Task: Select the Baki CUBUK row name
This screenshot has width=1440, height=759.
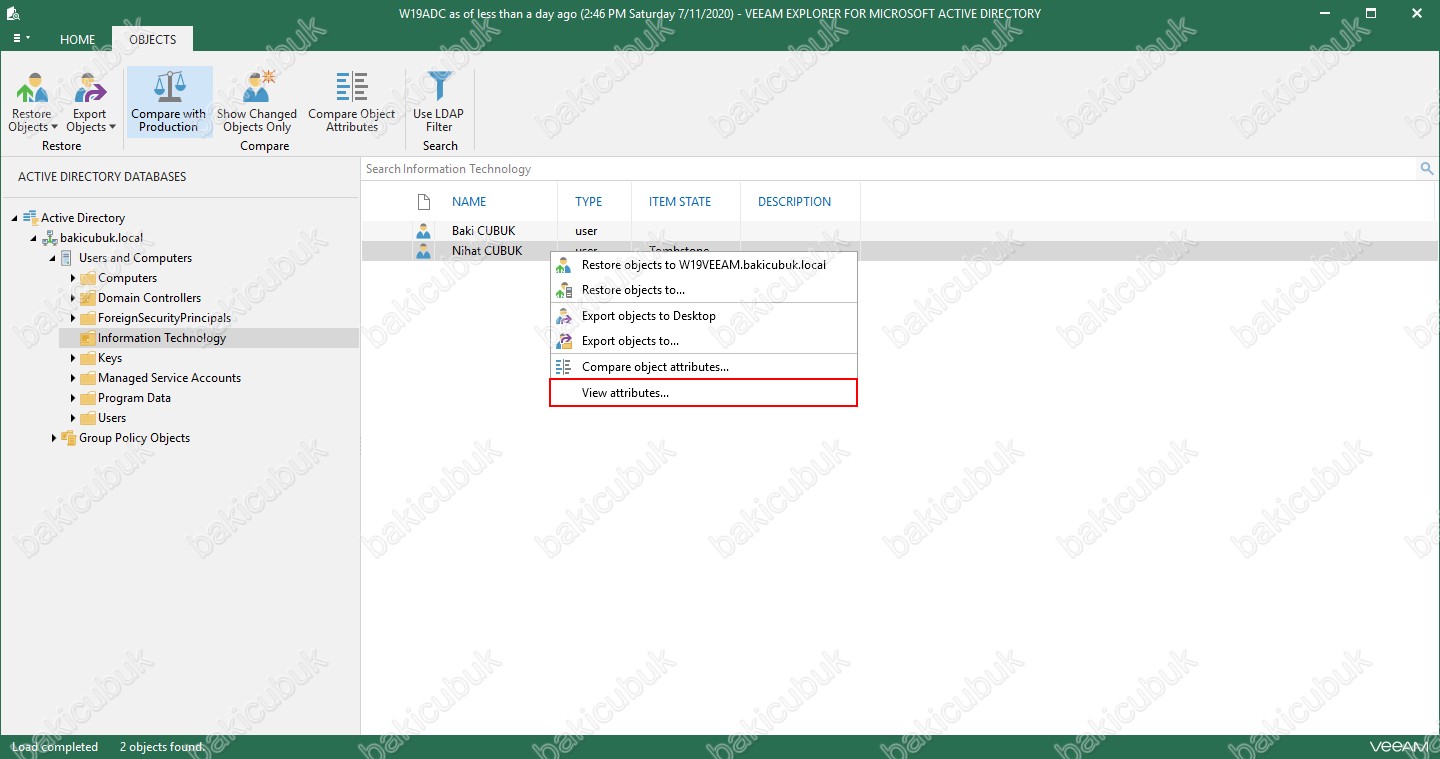Action: (483, 231)
